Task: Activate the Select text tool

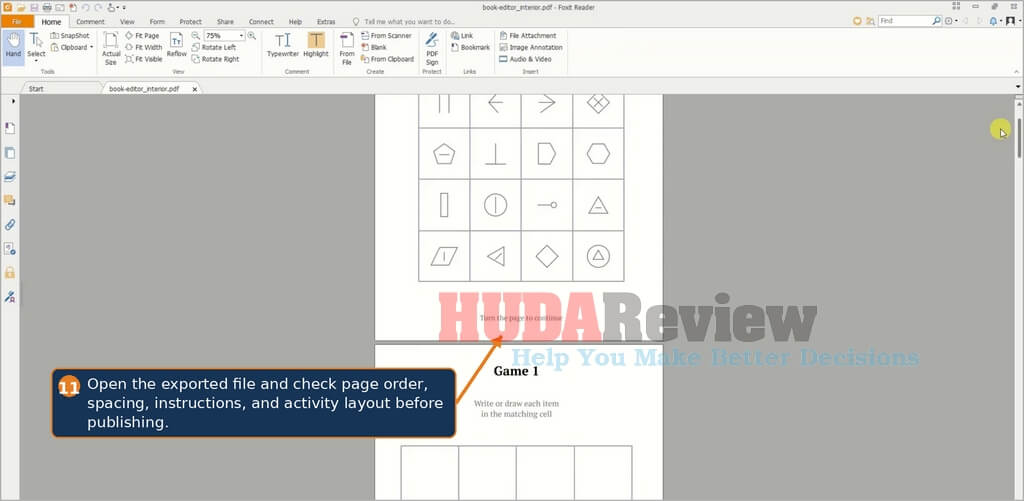Action: [x=36, y=47]
